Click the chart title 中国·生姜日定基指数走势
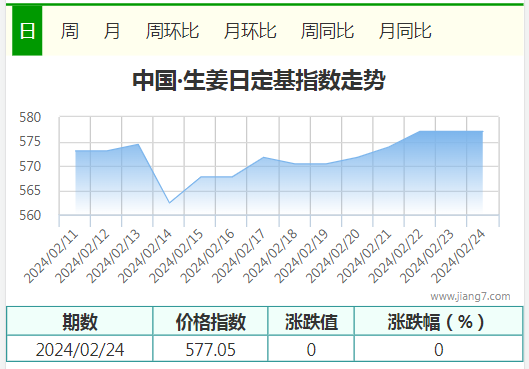This screenshot has height=369, width=529. point(259,80)
